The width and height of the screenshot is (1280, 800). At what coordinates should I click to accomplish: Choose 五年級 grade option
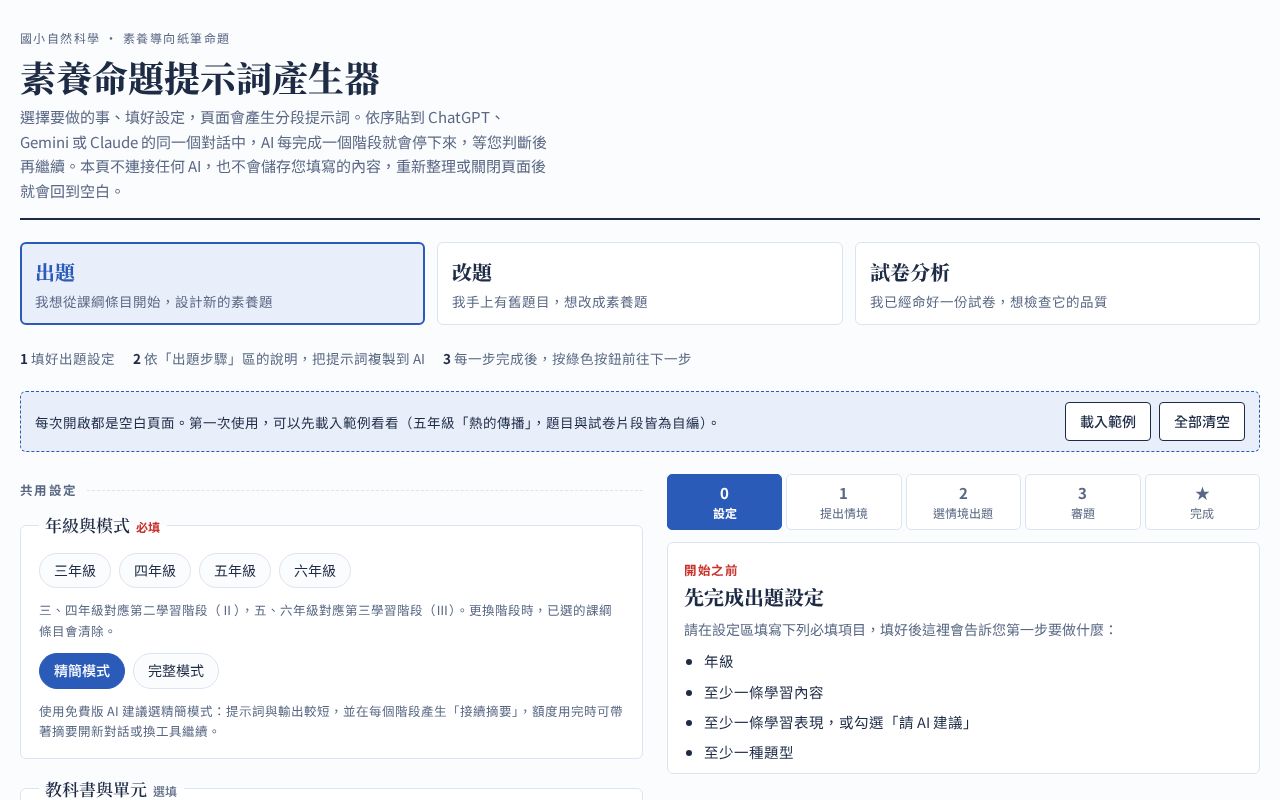click(235, 570)
